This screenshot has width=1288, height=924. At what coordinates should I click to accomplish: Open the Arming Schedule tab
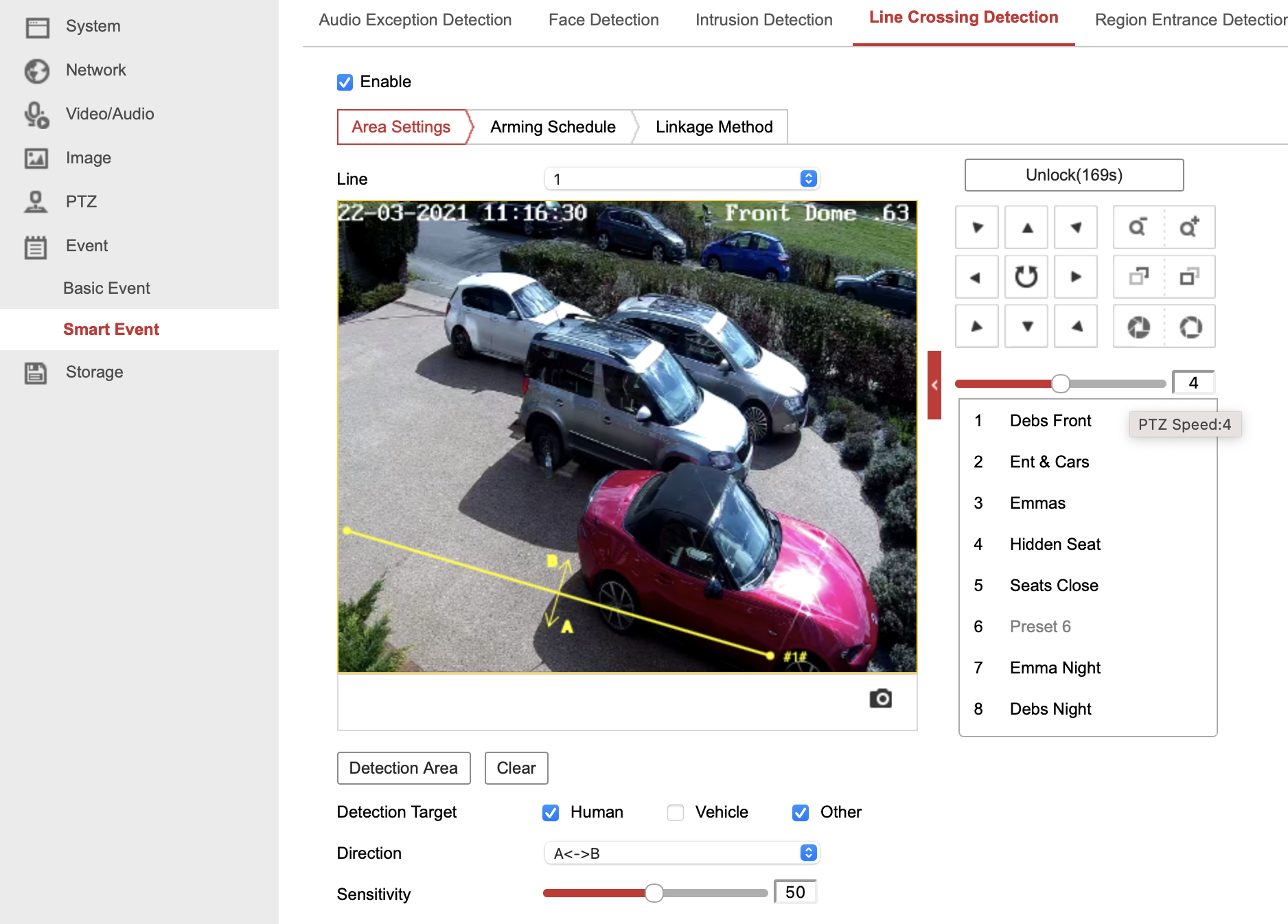553,127
